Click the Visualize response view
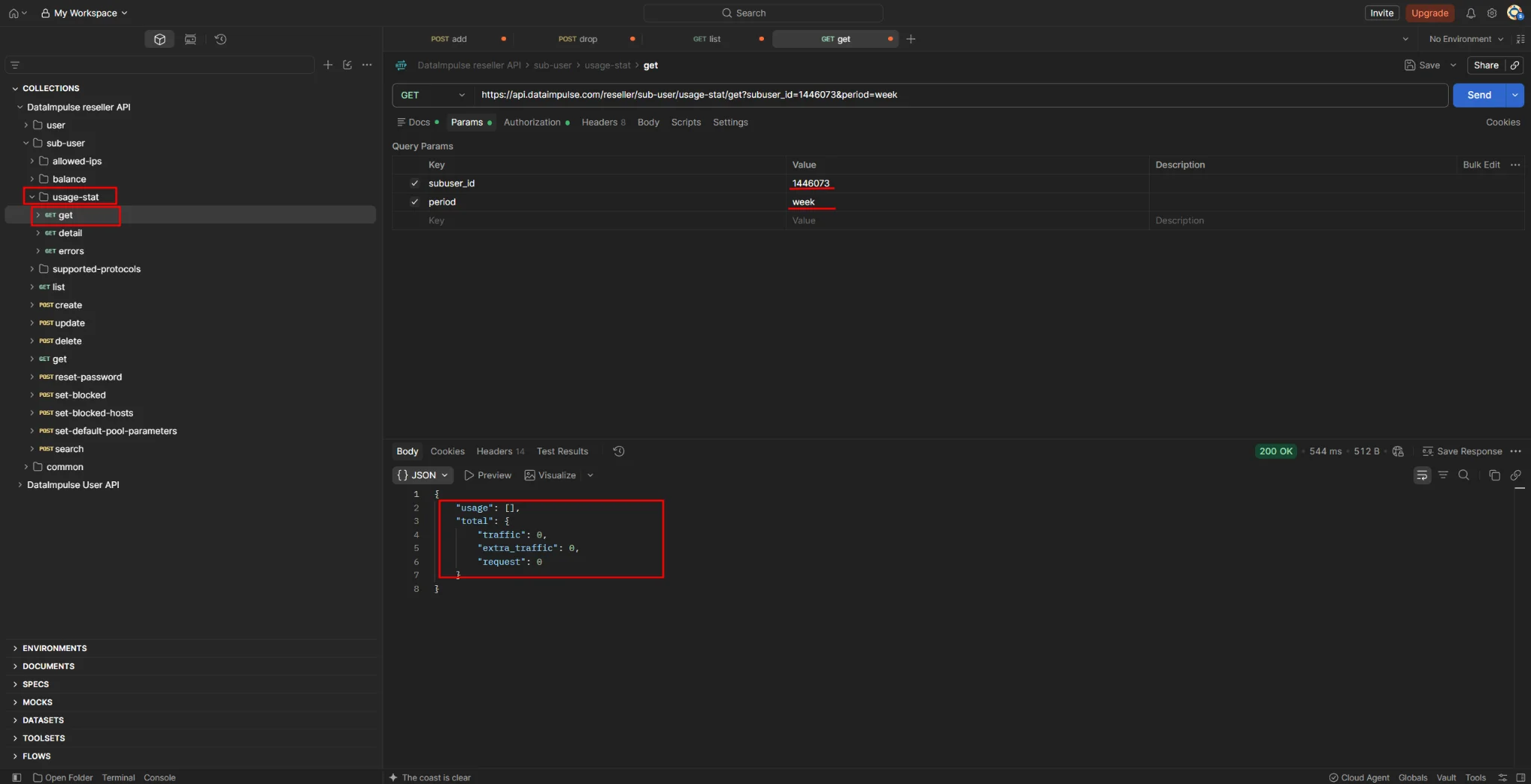Screen dimensions: 1531x784 (550, 475)
